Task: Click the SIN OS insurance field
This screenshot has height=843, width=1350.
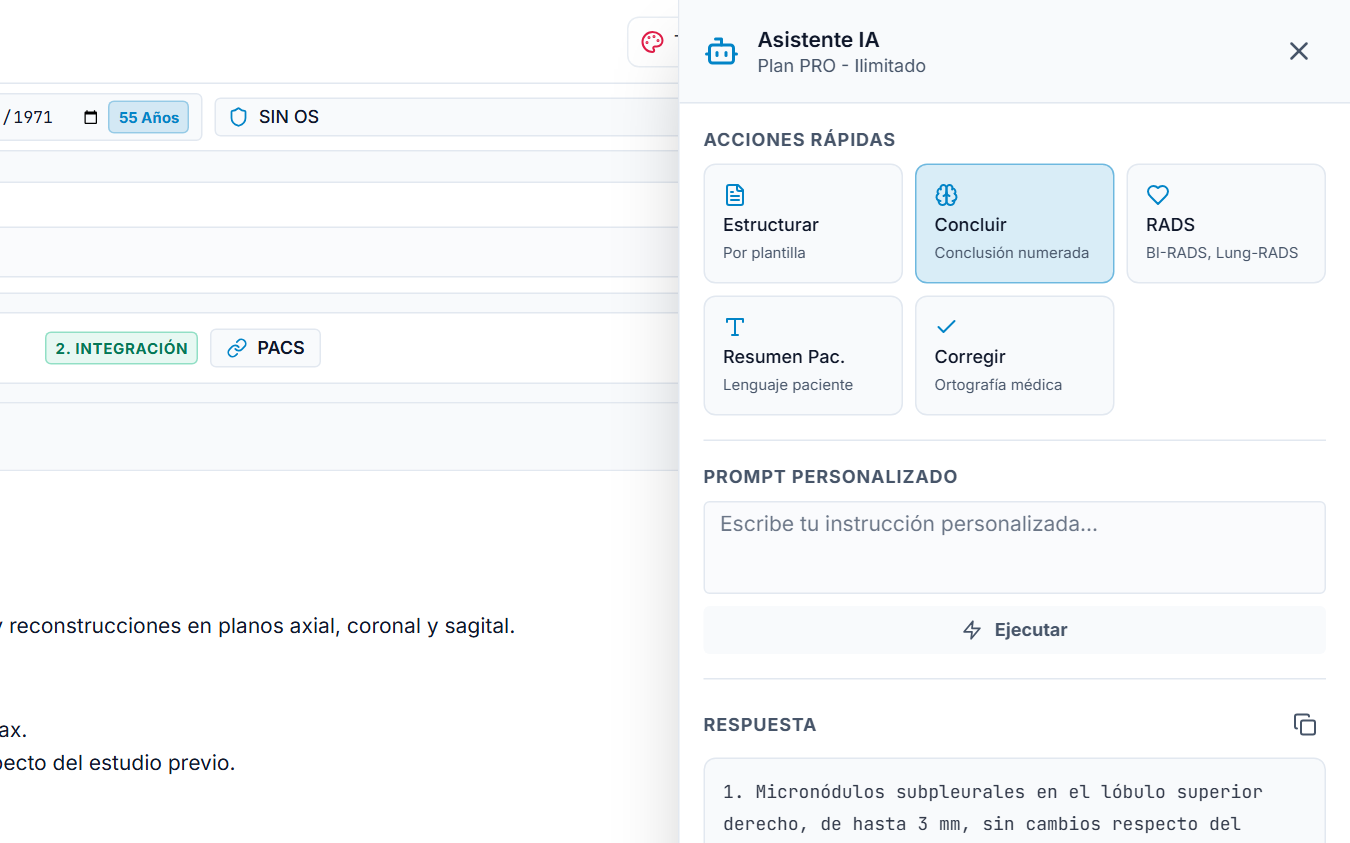Action: coord(447,117)
